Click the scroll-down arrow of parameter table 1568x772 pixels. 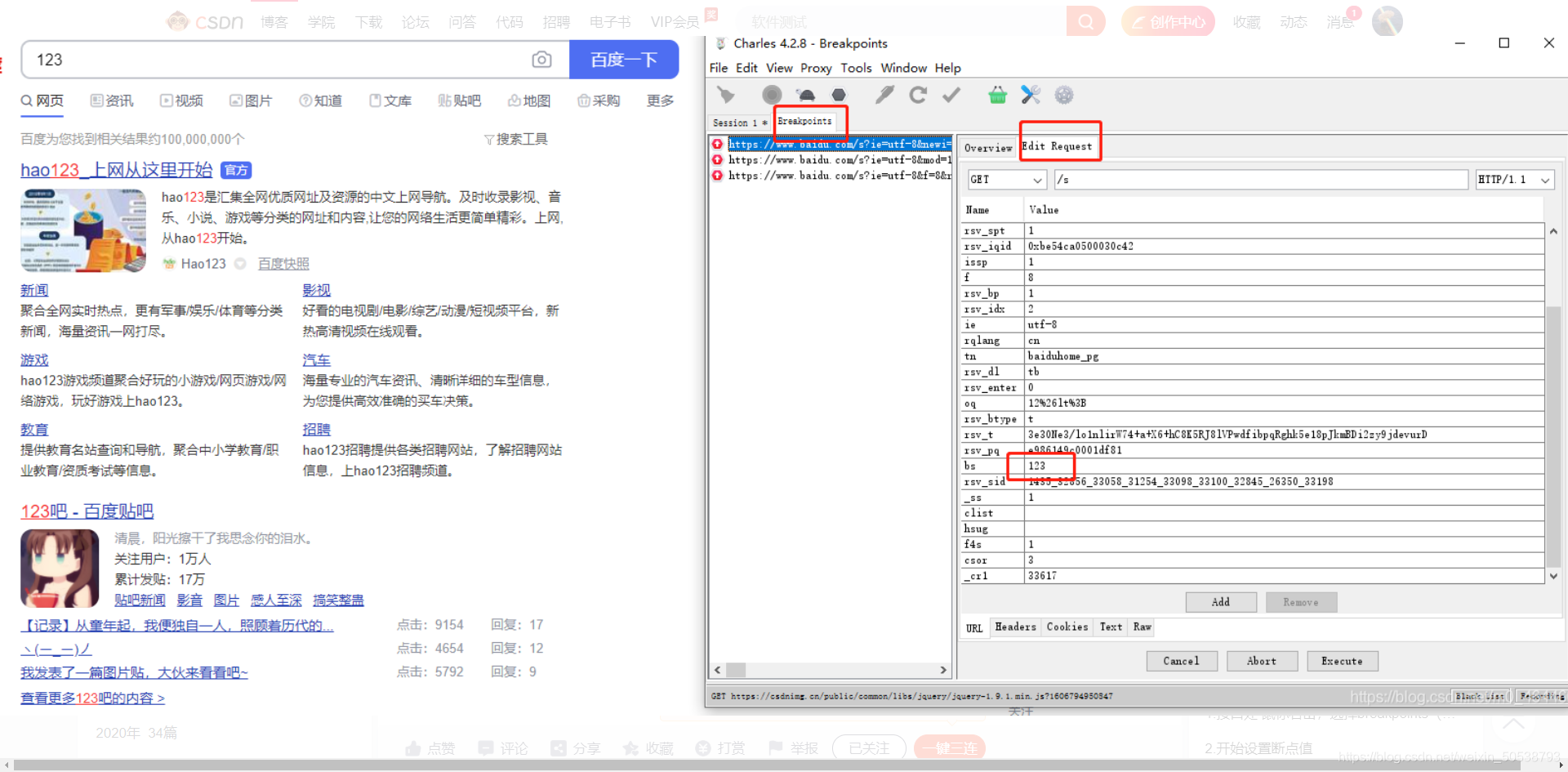tap(1553, 576)
